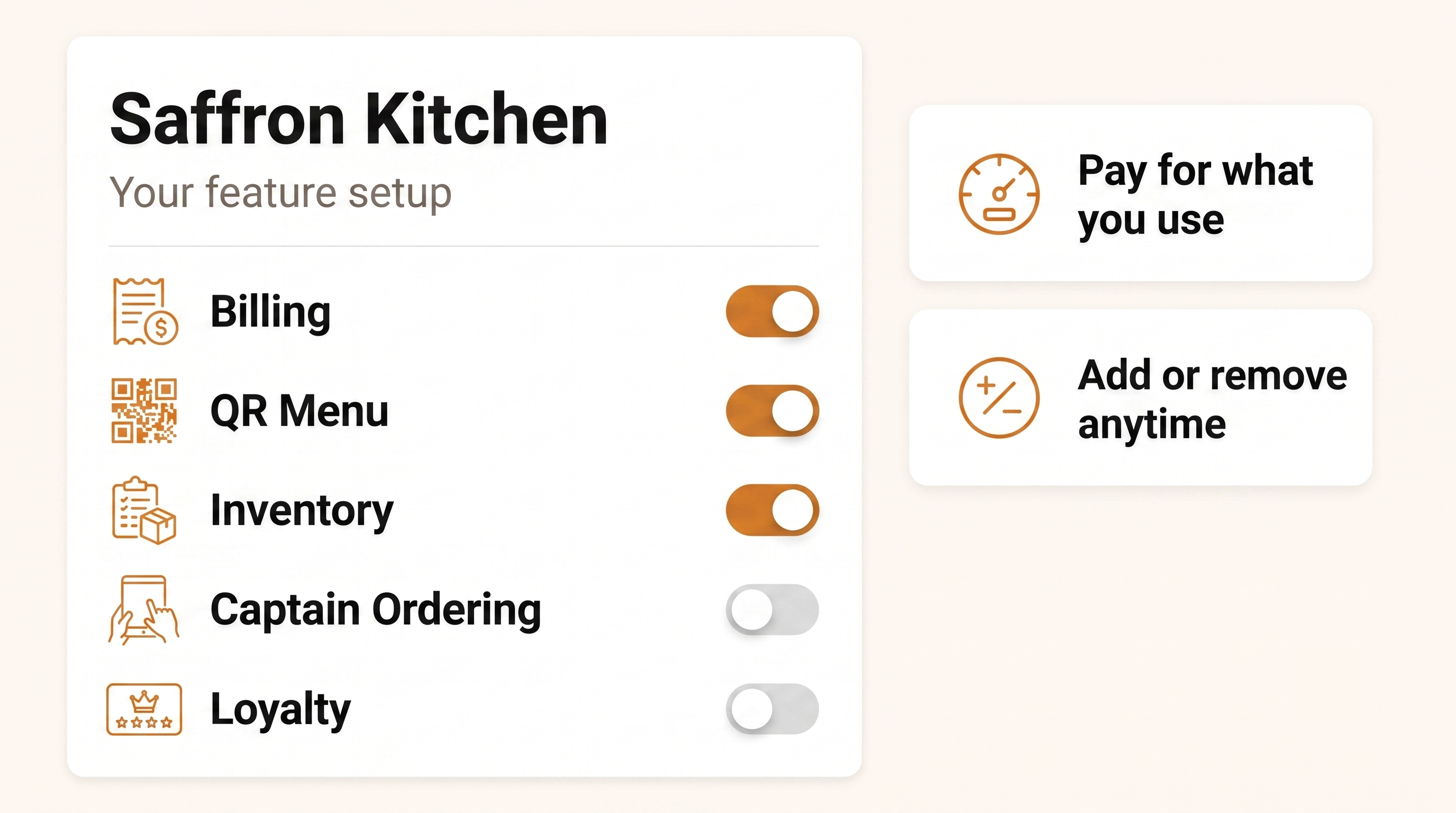Turn on the Loyalty switch
The image size is (1456, 813).
tap(772, 709)
